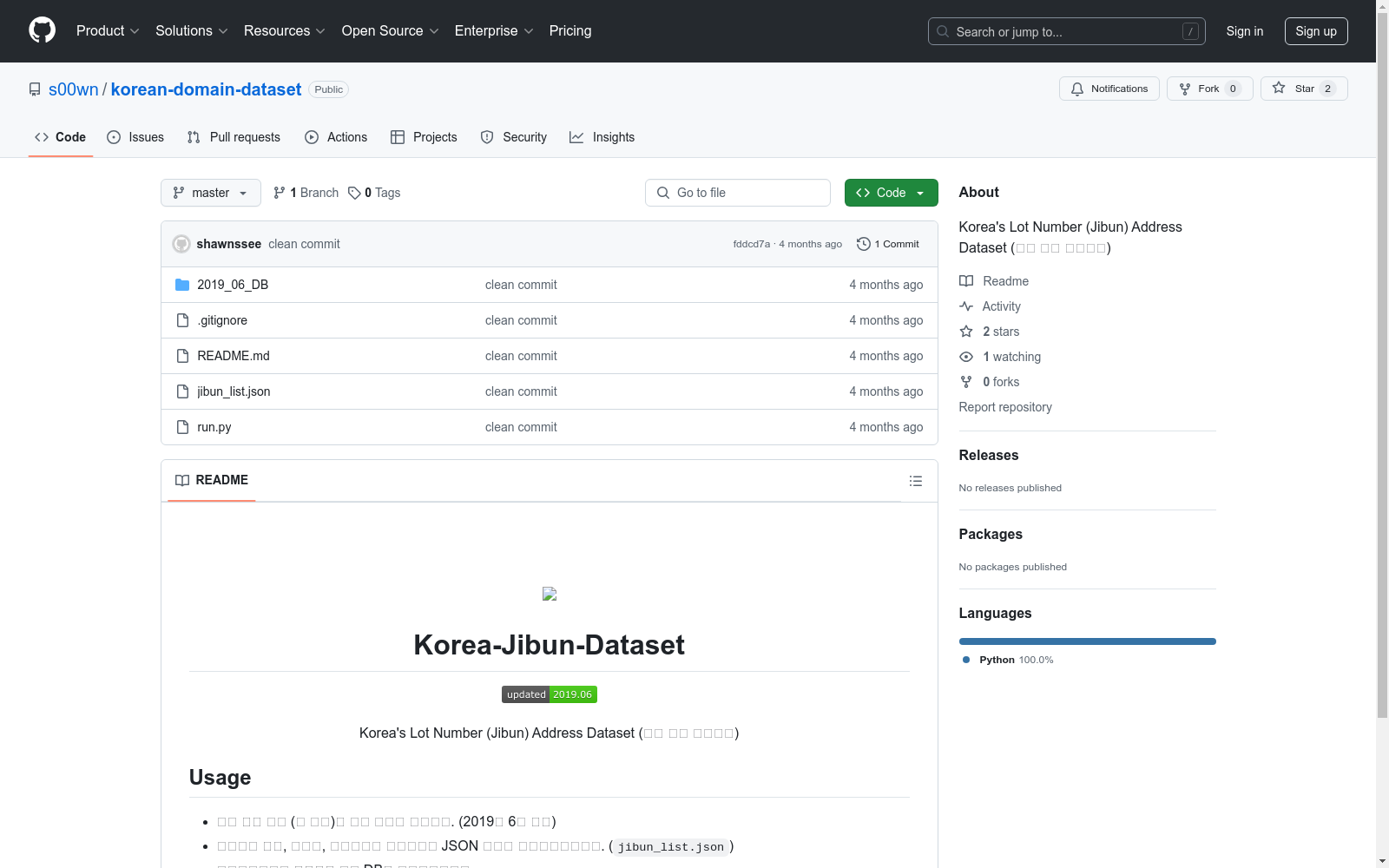The width and height of the screenshot is (1389, 868).
Task: Open the Pricing link
Action: pyautogui.click(x=570, y=31)
